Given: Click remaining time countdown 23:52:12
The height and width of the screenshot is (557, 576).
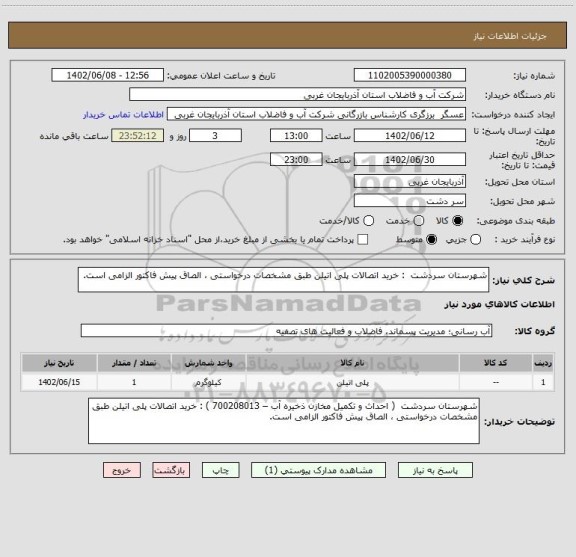Looking at the screenshot, I should pos(138,136).
